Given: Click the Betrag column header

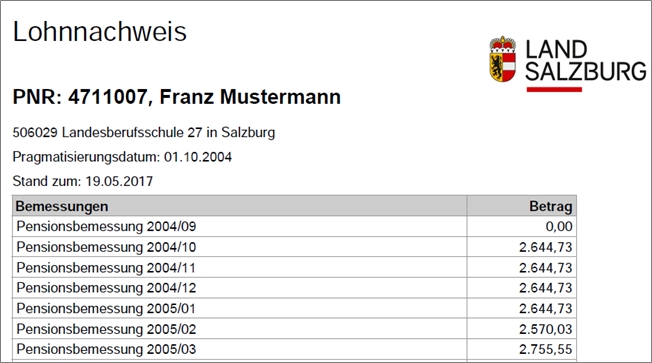Looking at the screenshot, I should (x=522, y=206).
